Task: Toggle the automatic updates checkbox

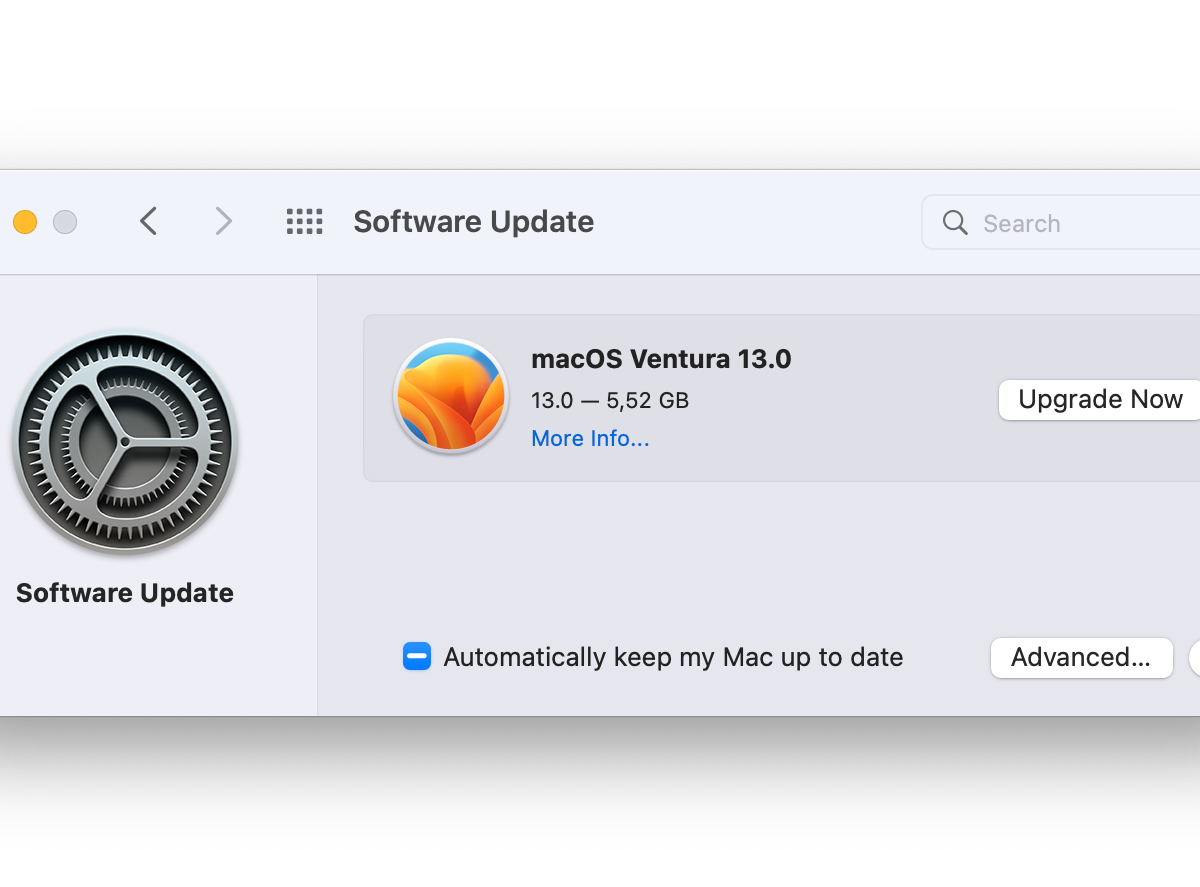Action: [417, 657]
